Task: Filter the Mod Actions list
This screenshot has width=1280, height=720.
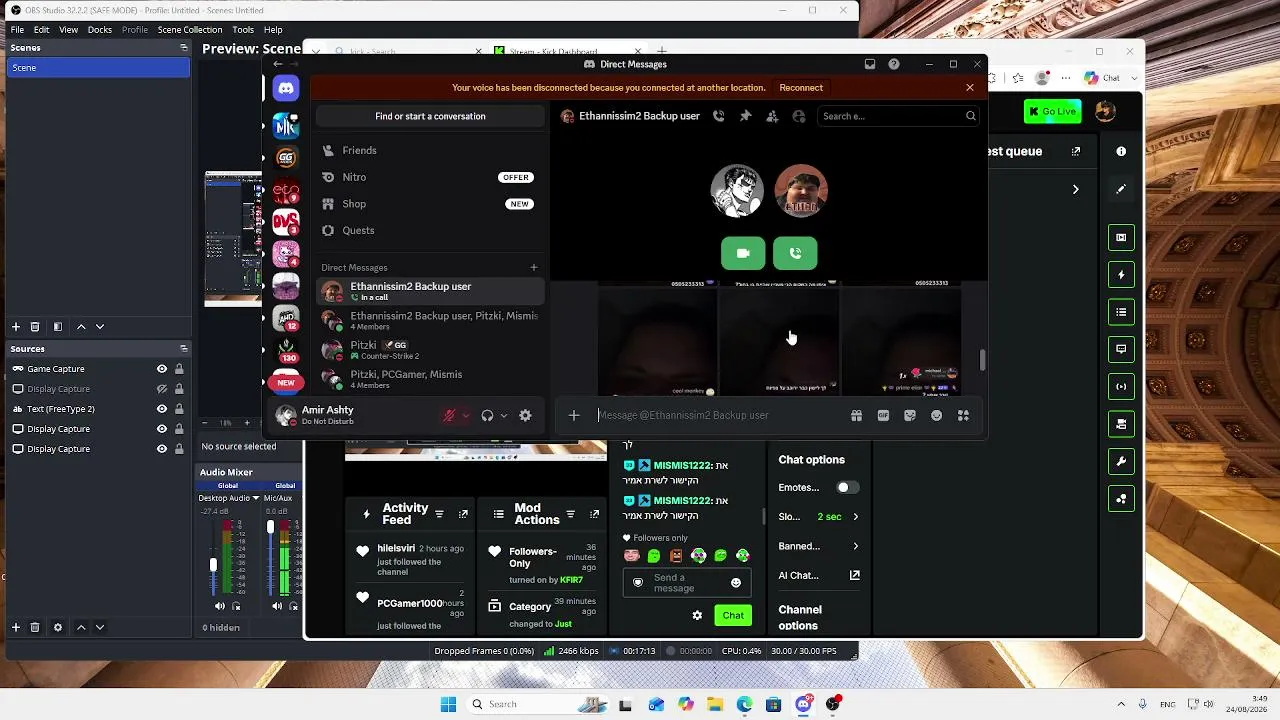Action: pyautogui.click(x=571, y=514)
